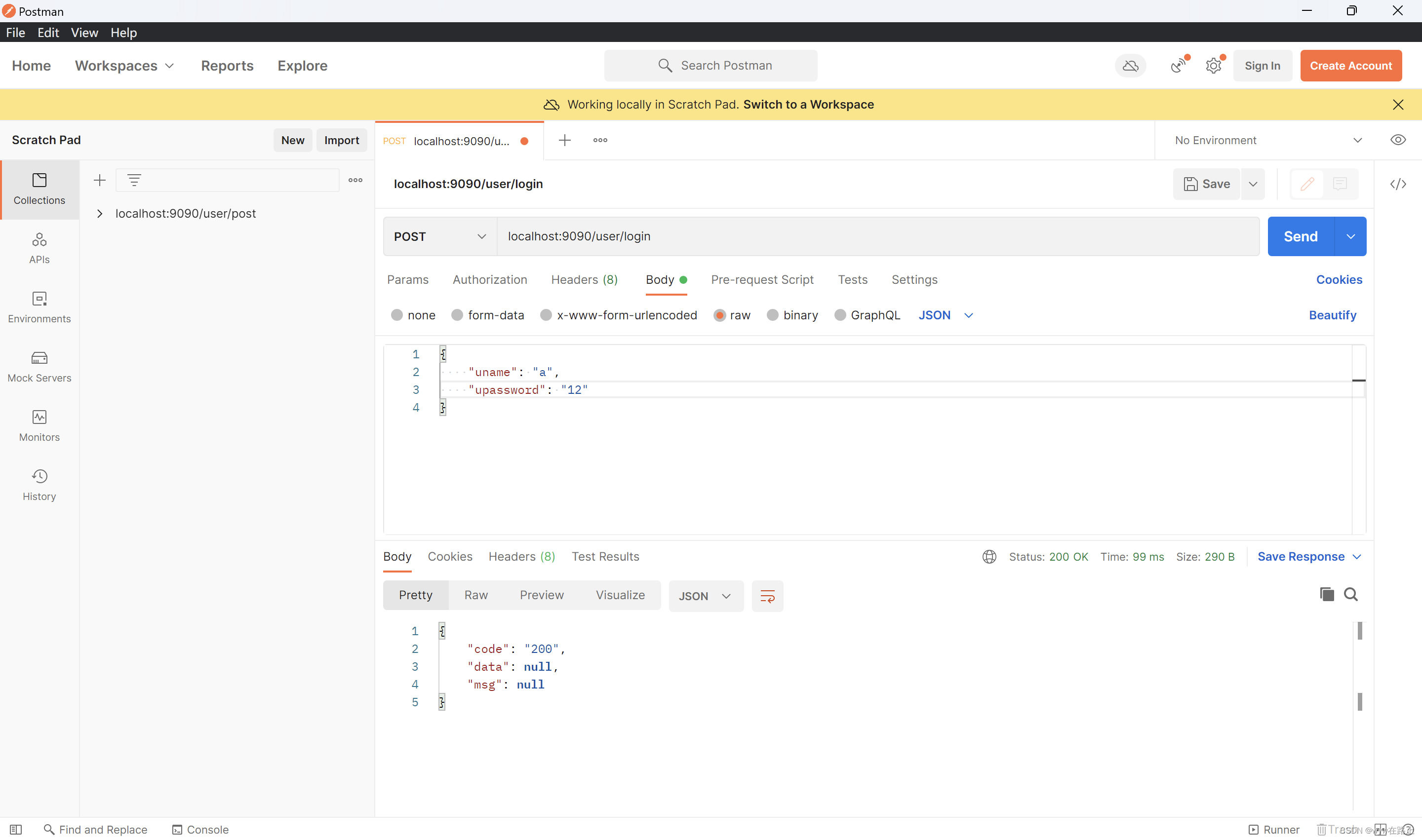1422x840 pixels.
Task: Open the No Environment selector
Action: [x=1267, y=140]
